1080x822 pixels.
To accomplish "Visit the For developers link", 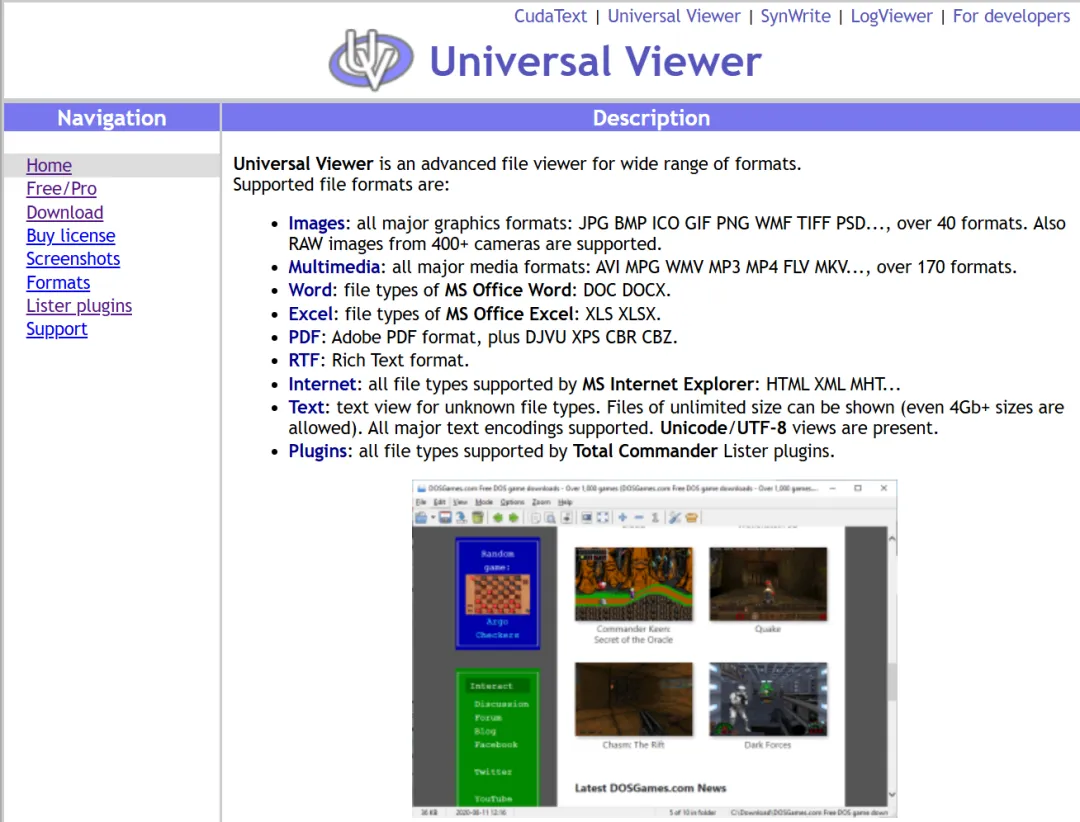I will (x=1011, y=16).
